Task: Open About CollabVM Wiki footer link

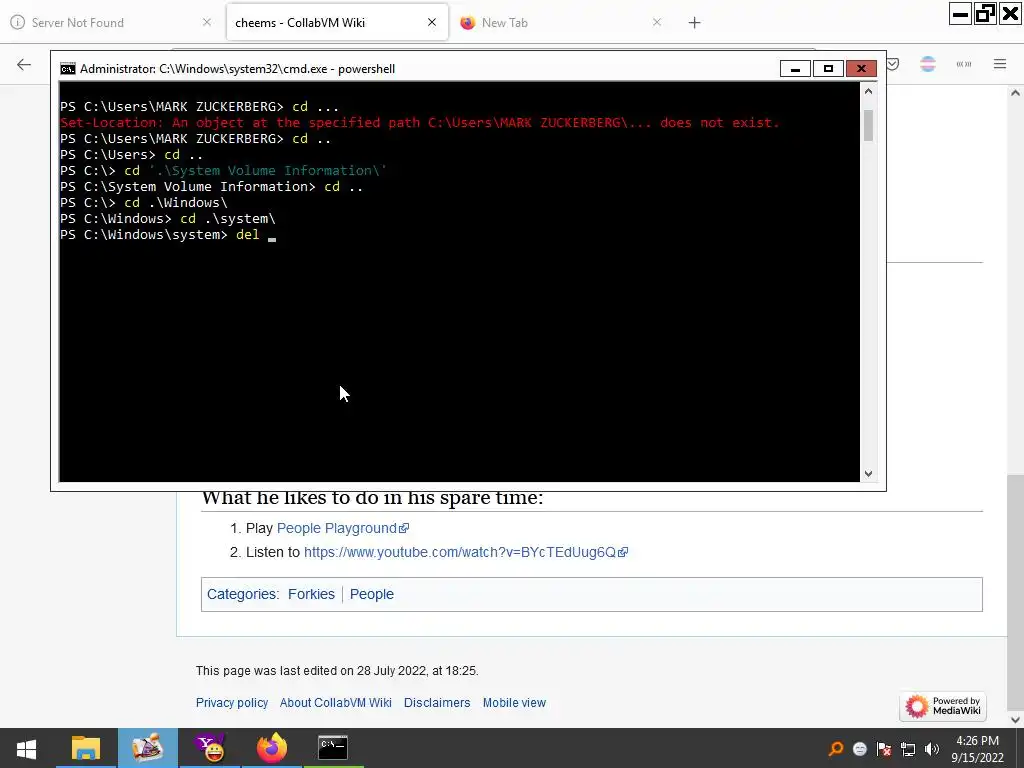Action: 336,703
